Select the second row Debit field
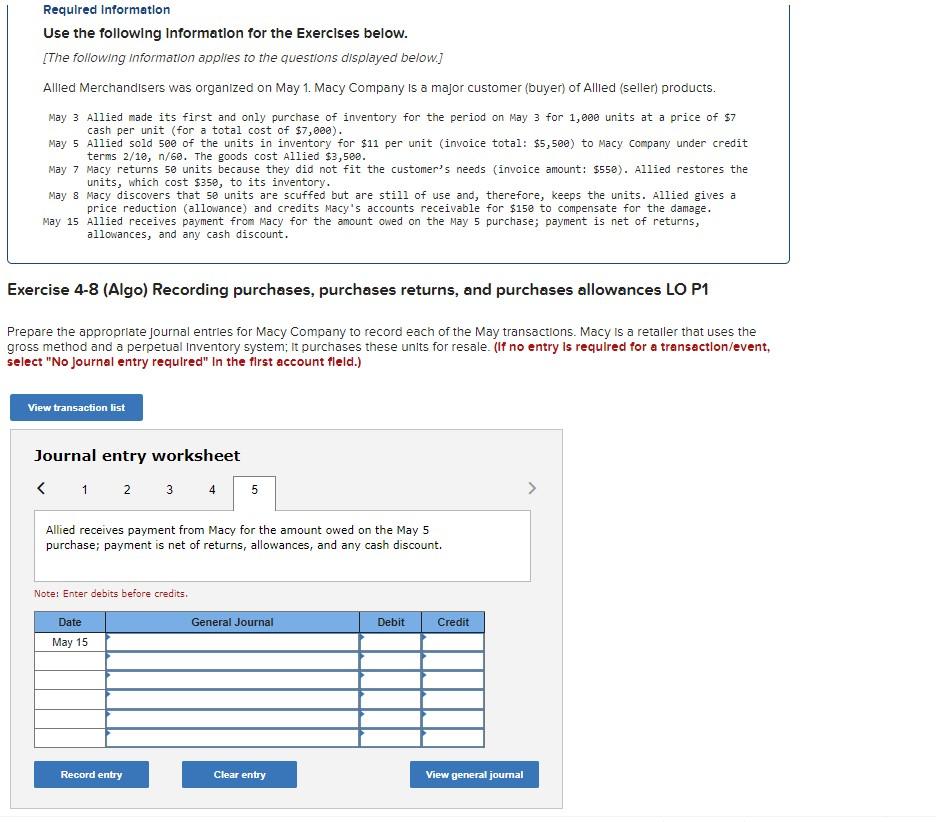 [390, 661]
